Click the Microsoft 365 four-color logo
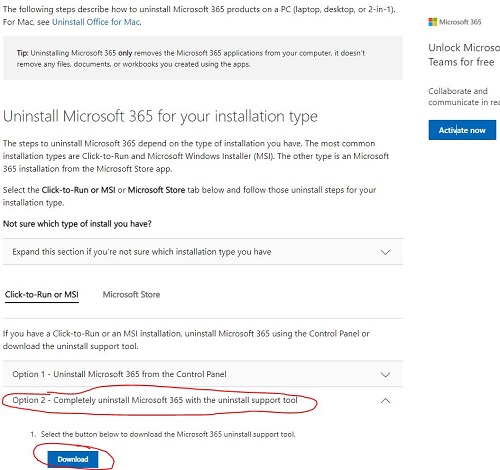This screenshot has width=500, height=470. tap(432, 22)
